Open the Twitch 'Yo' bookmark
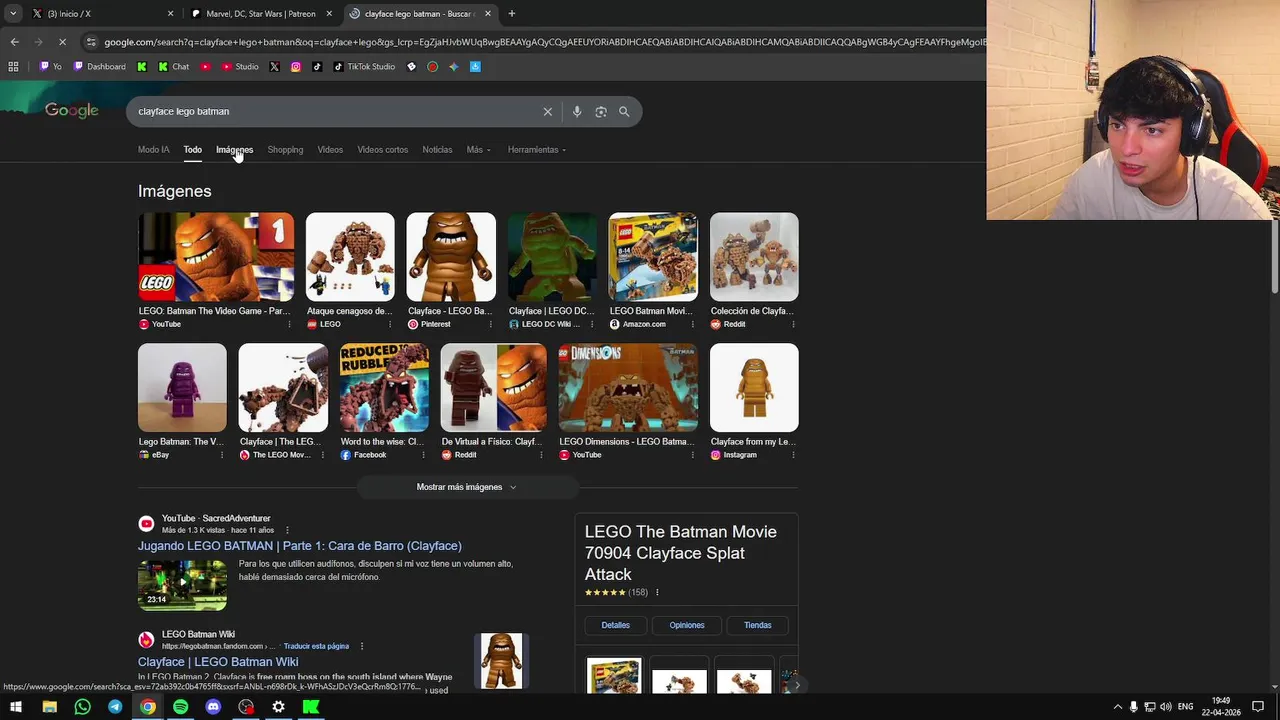 pos(51,67)
